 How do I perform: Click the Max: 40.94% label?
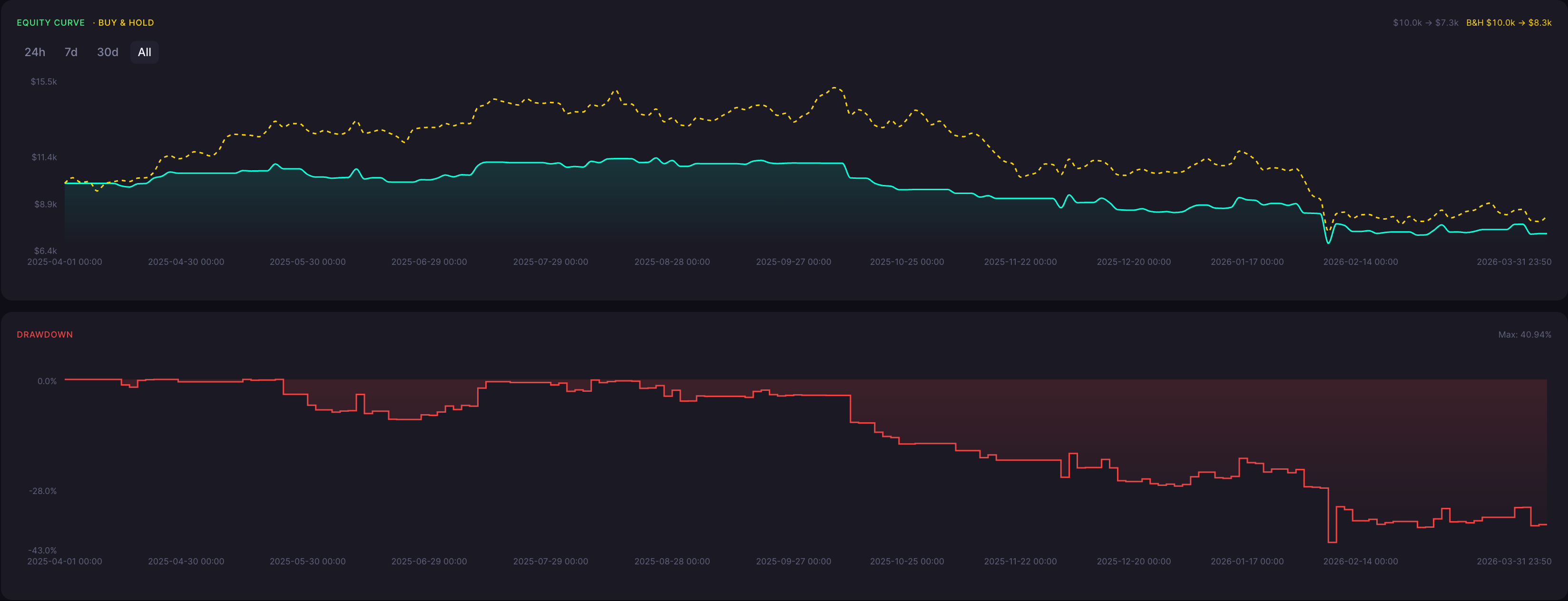[1524, 335]
